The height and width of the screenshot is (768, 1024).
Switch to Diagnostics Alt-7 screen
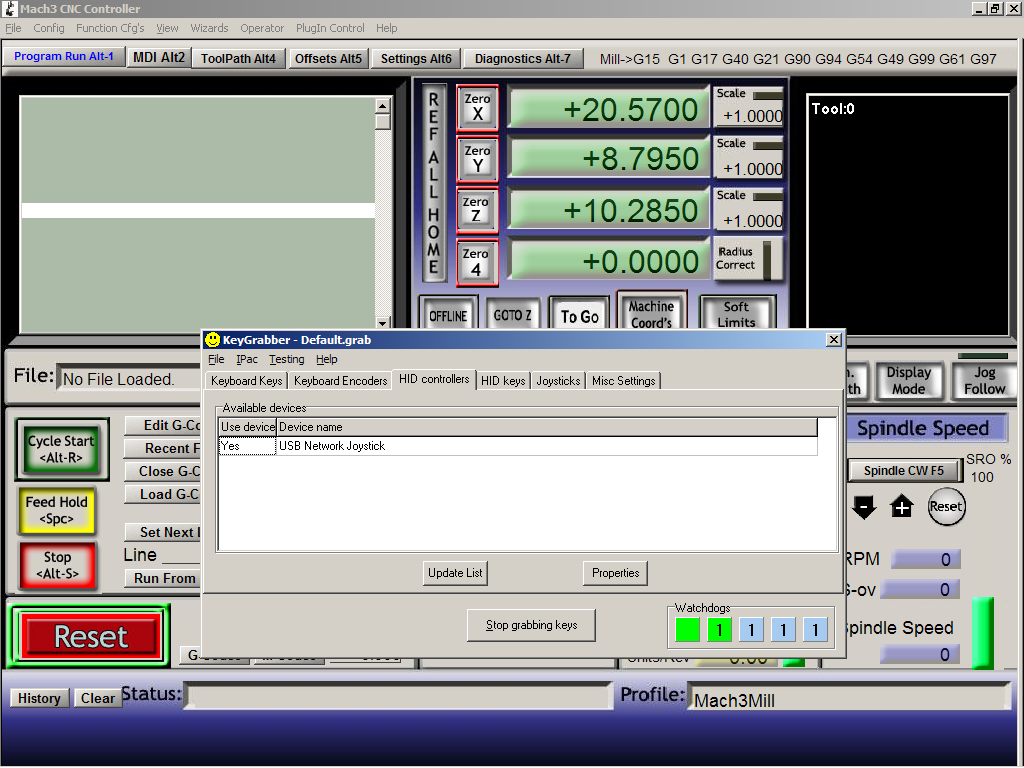click(x=522, y=58)
